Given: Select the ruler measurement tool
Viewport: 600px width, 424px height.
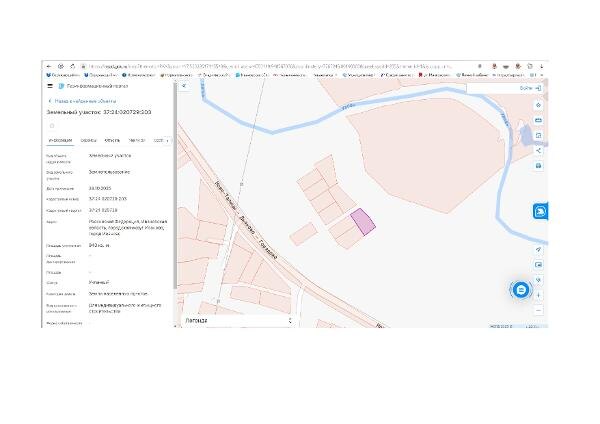Looking at the screenshot, I should [x=538, y=120].
